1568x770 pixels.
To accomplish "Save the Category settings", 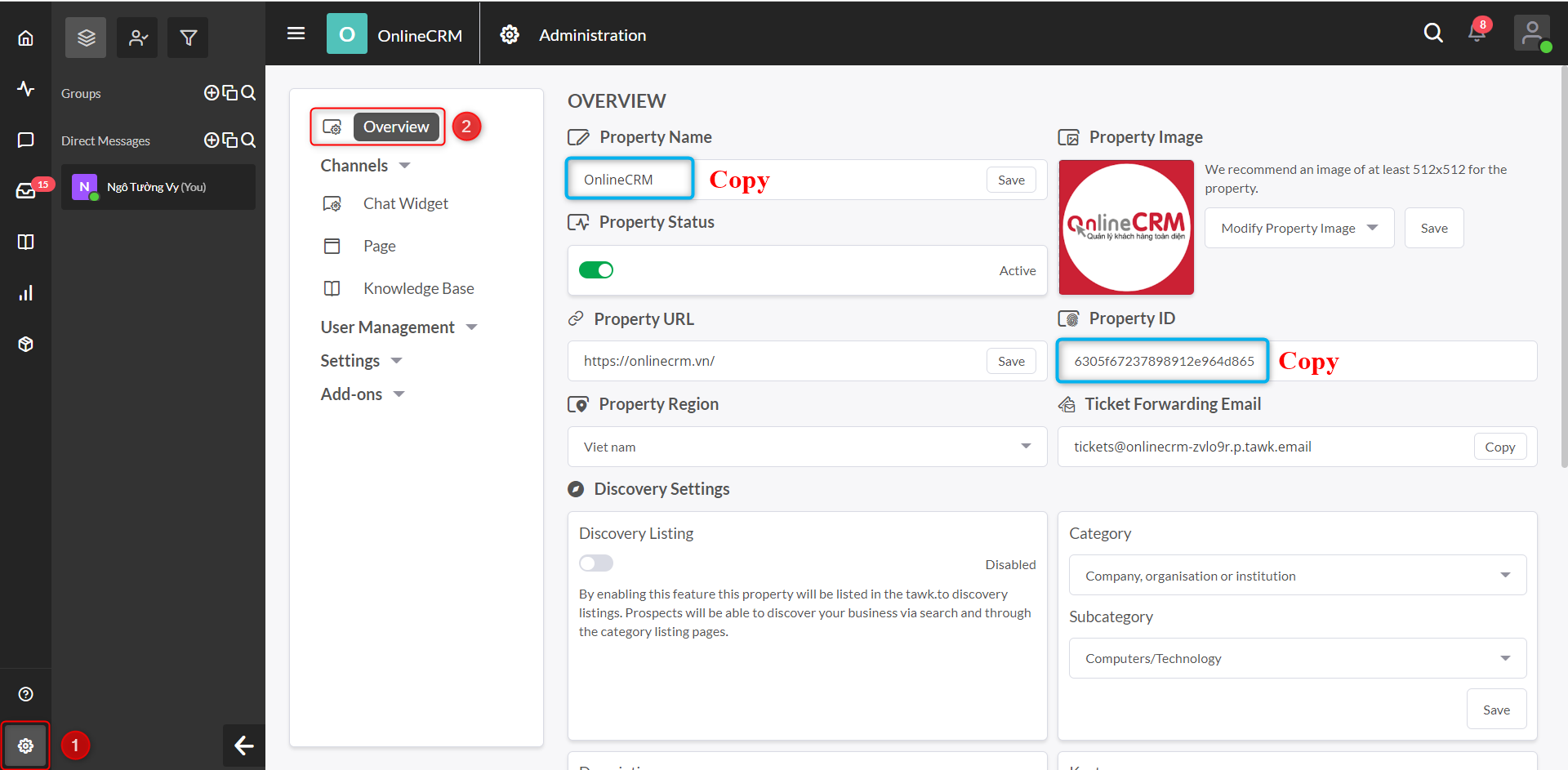I will point(1496,710).
